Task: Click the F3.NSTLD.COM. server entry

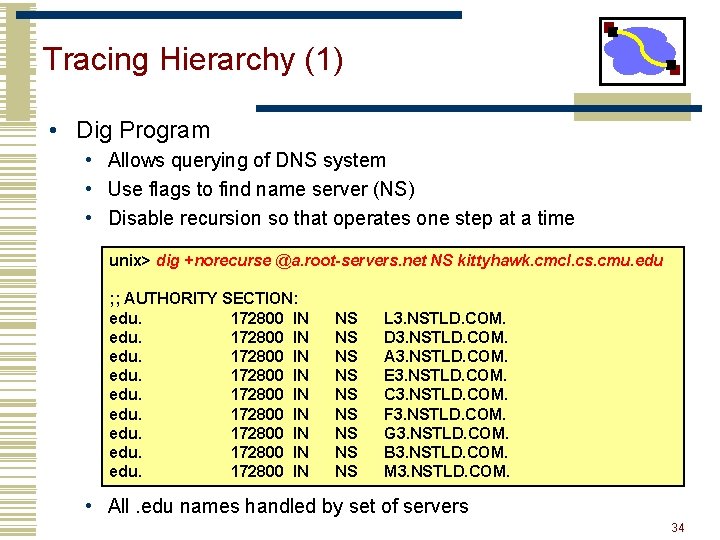Action: tap(444, 414)
